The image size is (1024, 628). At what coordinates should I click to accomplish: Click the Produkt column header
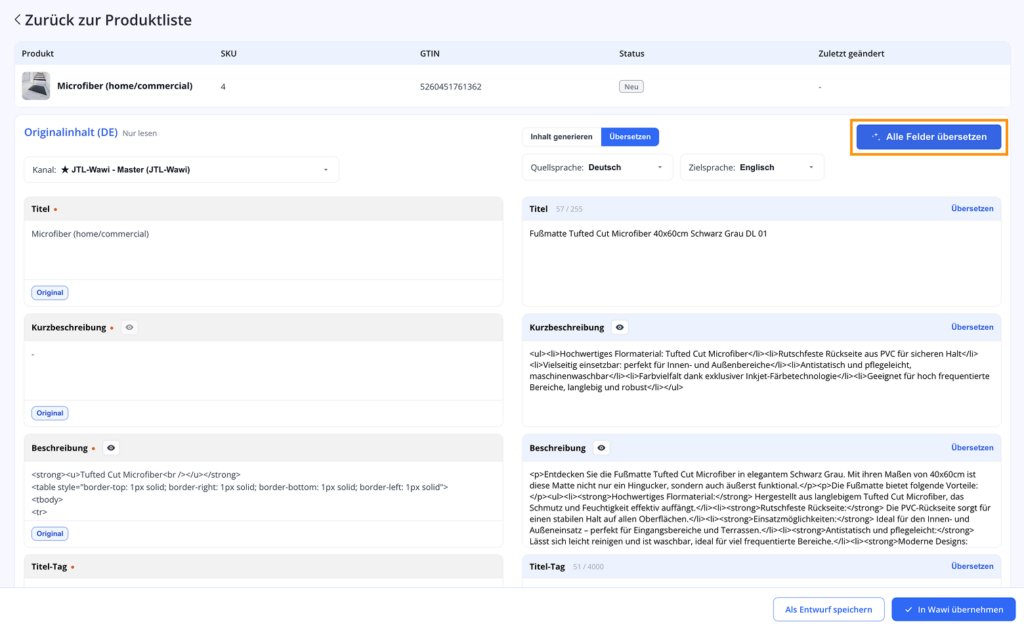coord(37,54)
